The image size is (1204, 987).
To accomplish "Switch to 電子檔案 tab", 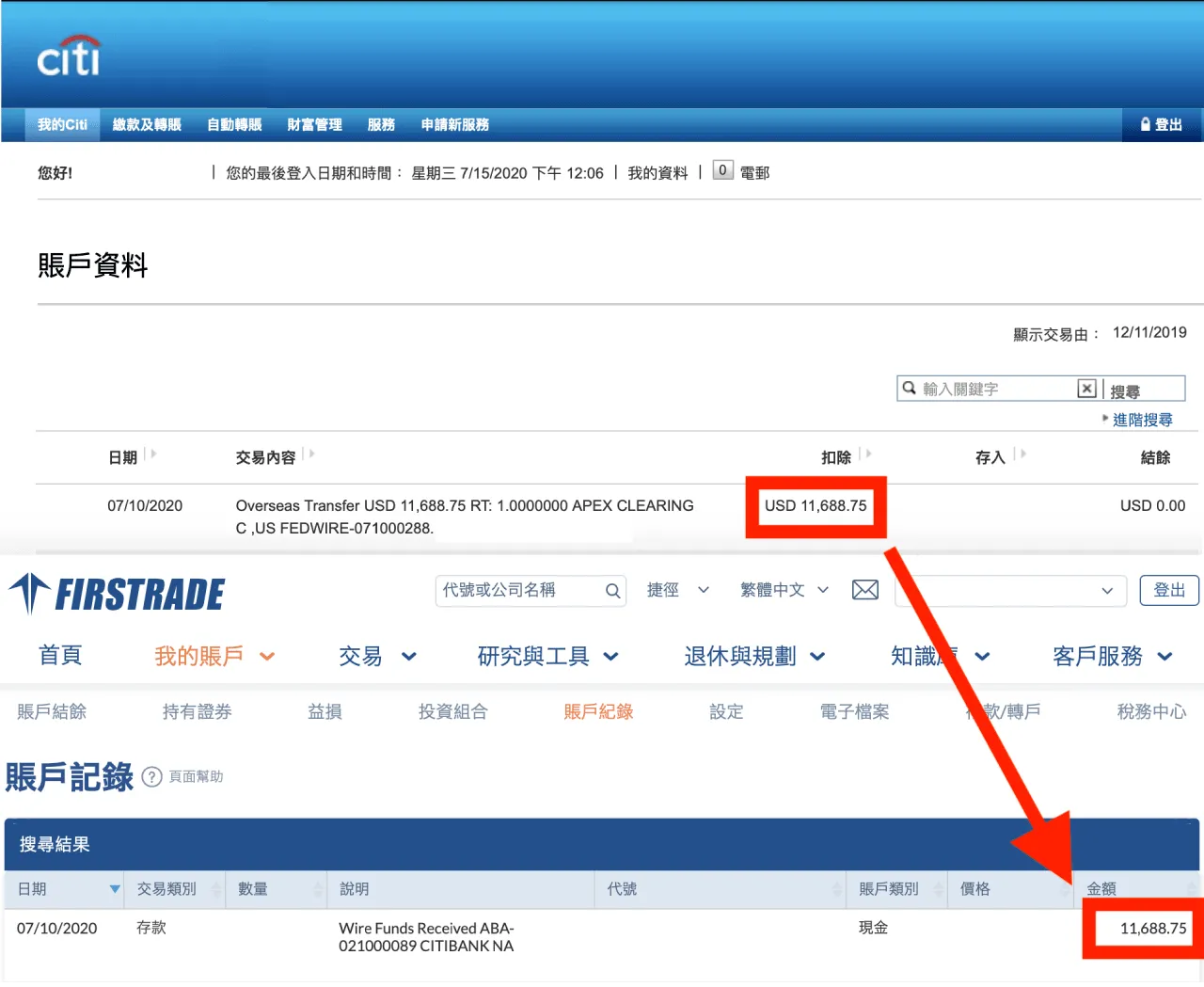I will point(854,712).
